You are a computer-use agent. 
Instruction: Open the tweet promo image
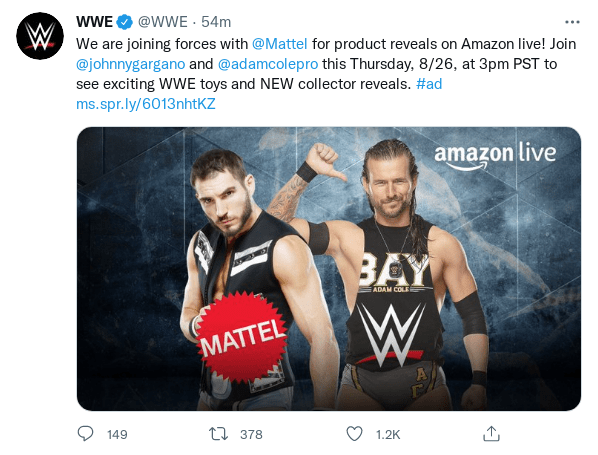[329, 269]
